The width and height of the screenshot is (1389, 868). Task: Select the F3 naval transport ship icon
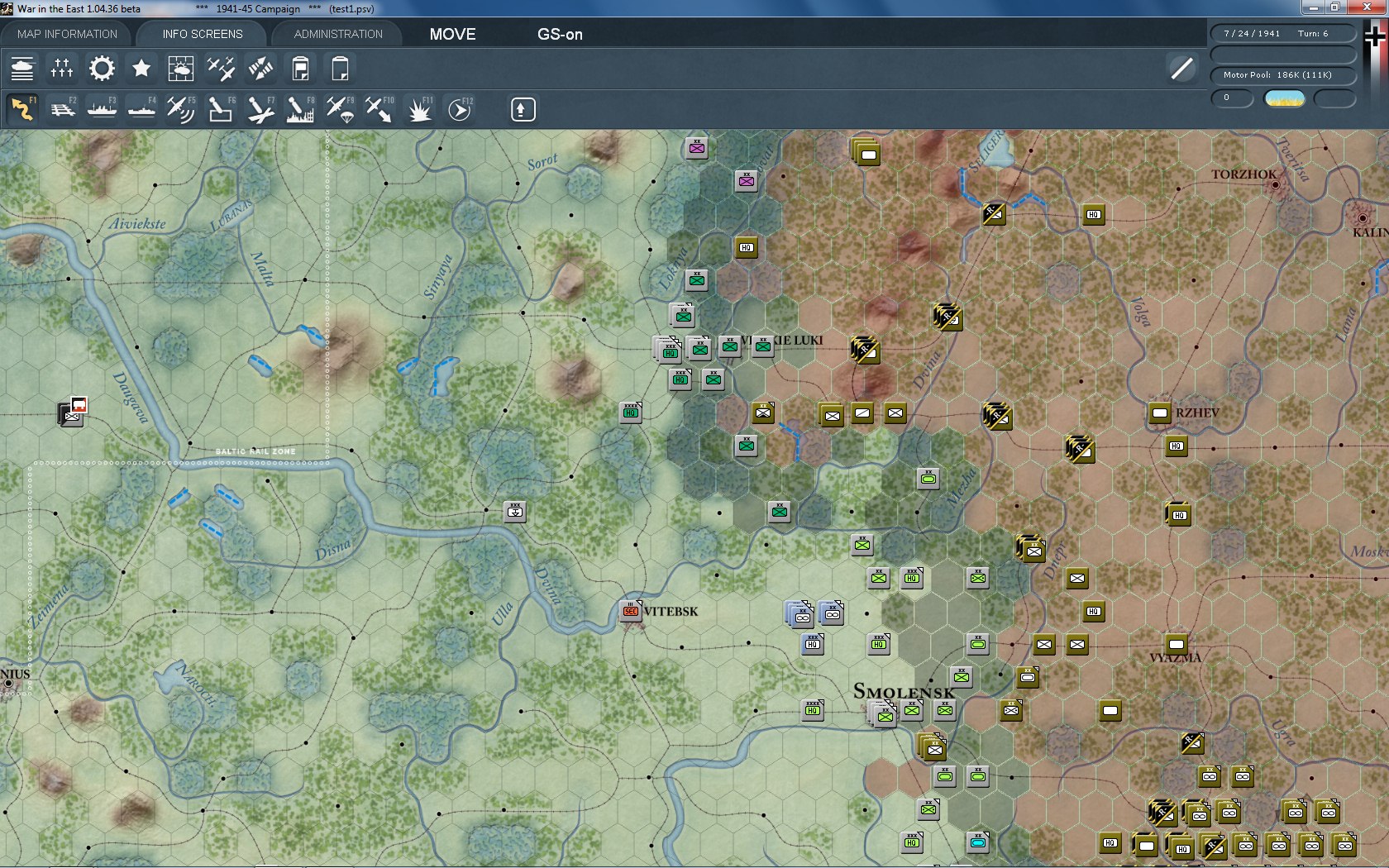(x=102, y=109)
